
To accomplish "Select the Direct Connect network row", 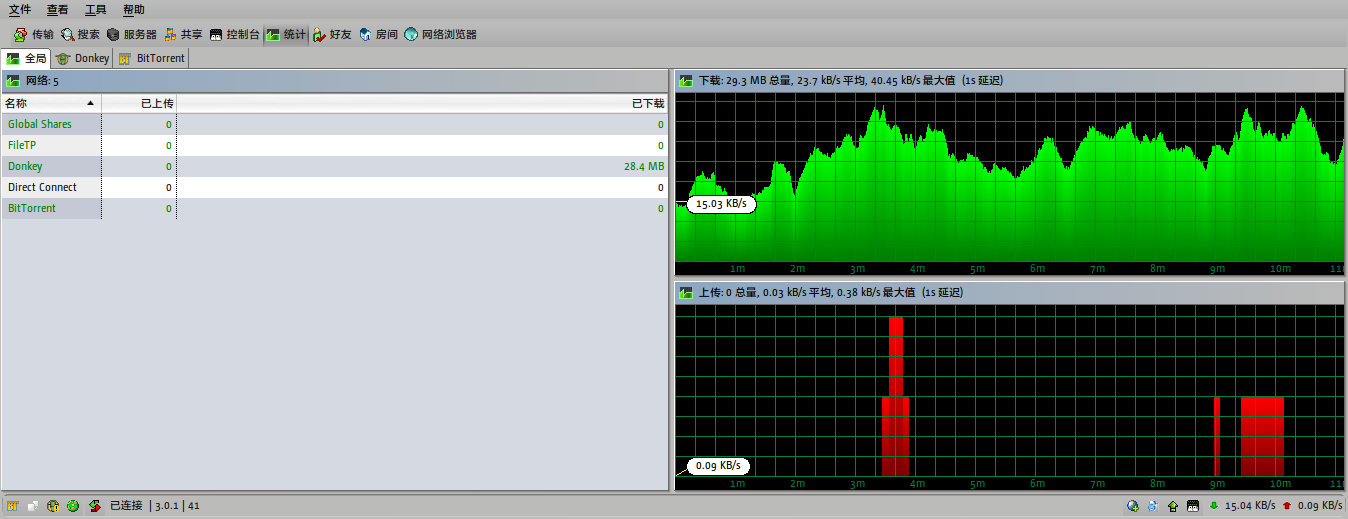I will click(x=334, y=187).
